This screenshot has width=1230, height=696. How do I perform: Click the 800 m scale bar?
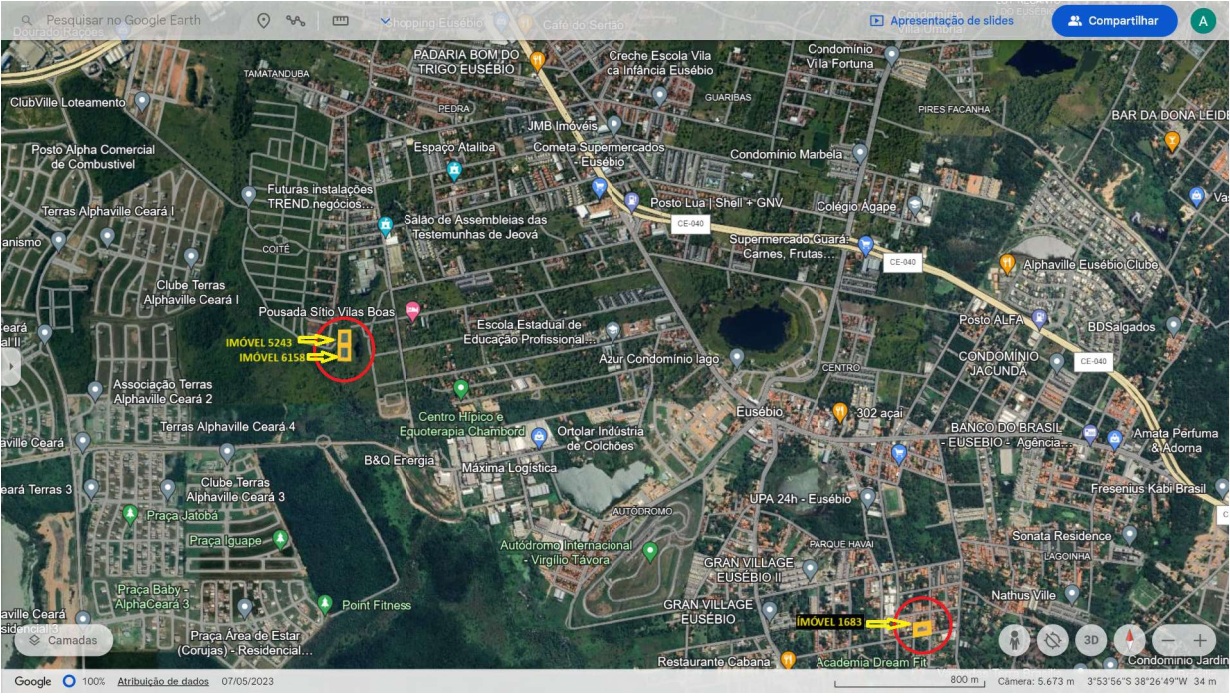(911, 682)
